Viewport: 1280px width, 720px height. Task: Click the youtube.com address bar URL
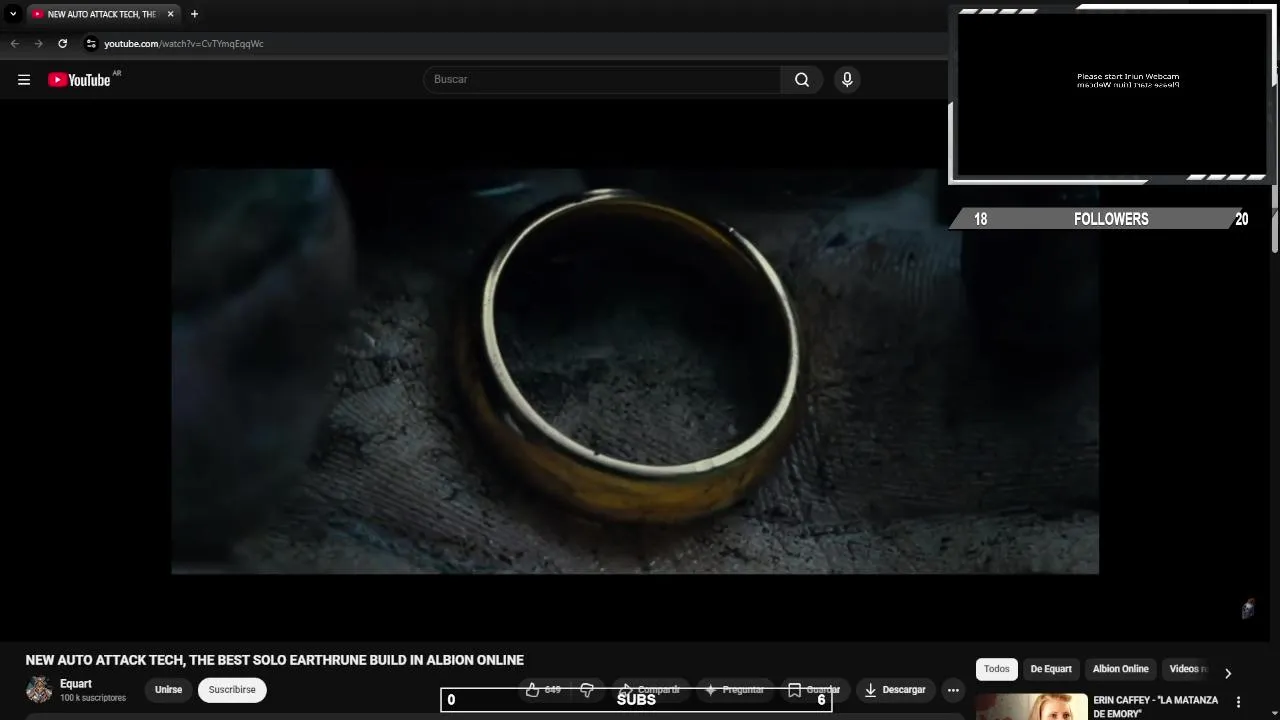[x=184, y=43]
